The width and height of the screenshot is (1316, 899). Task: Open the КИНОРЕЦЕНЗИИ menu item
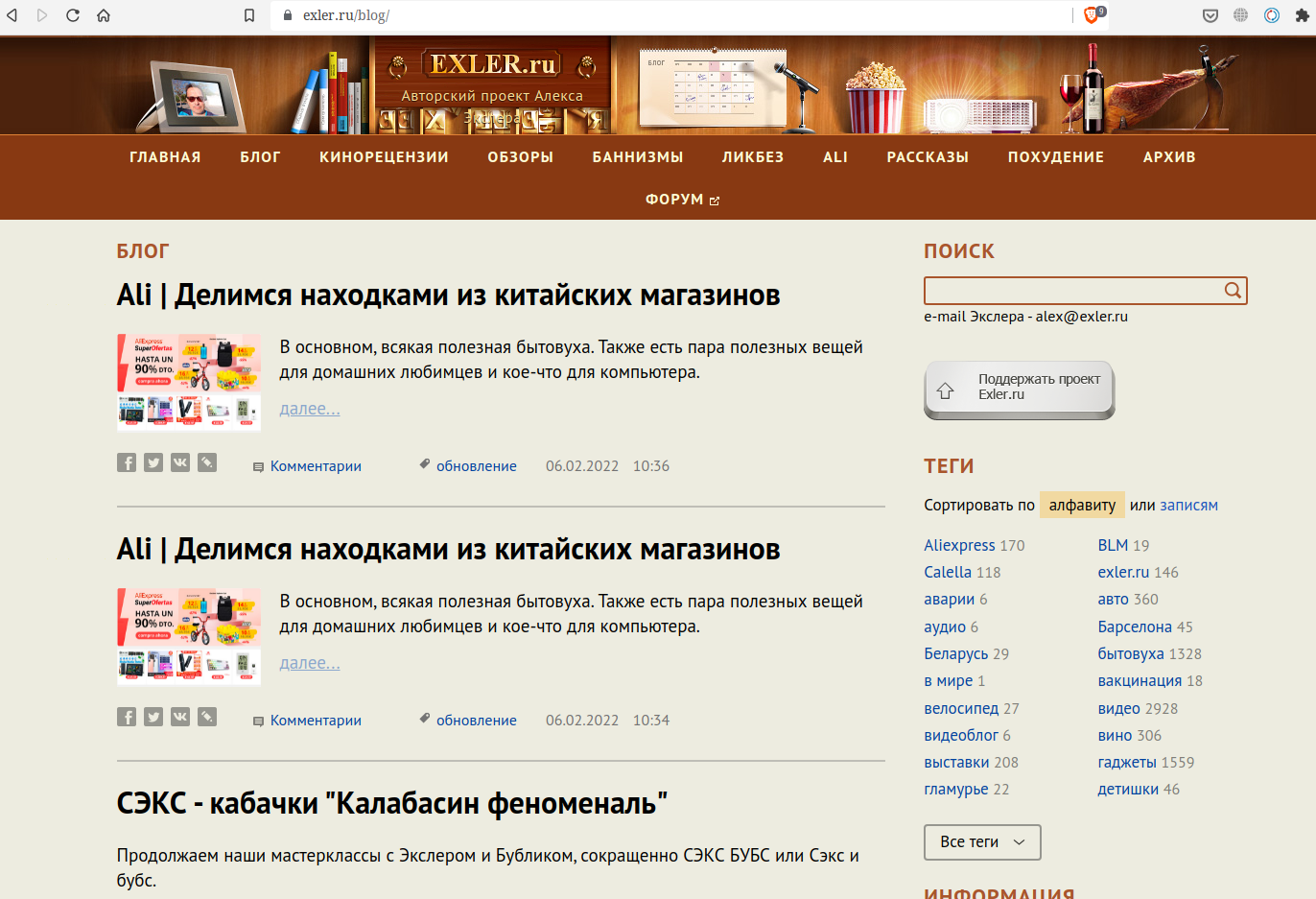[x=384, y=157]
